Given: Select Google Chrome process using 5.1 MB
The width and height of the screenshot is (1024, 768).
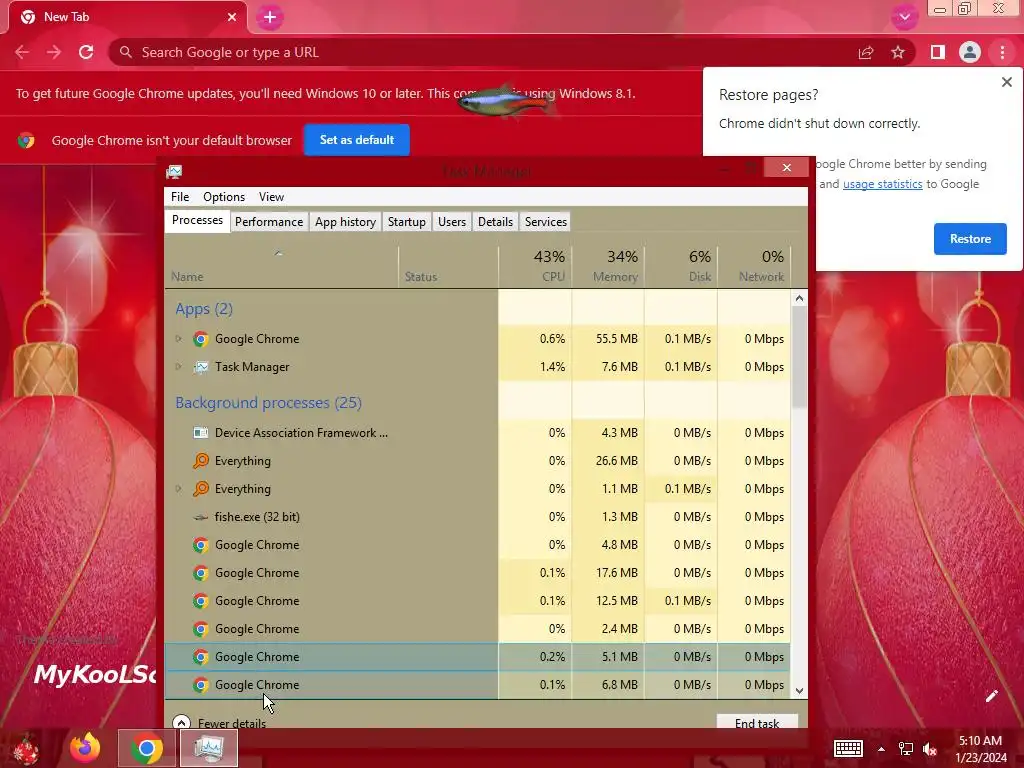Looking at the screenshot, I should (477, 658).
